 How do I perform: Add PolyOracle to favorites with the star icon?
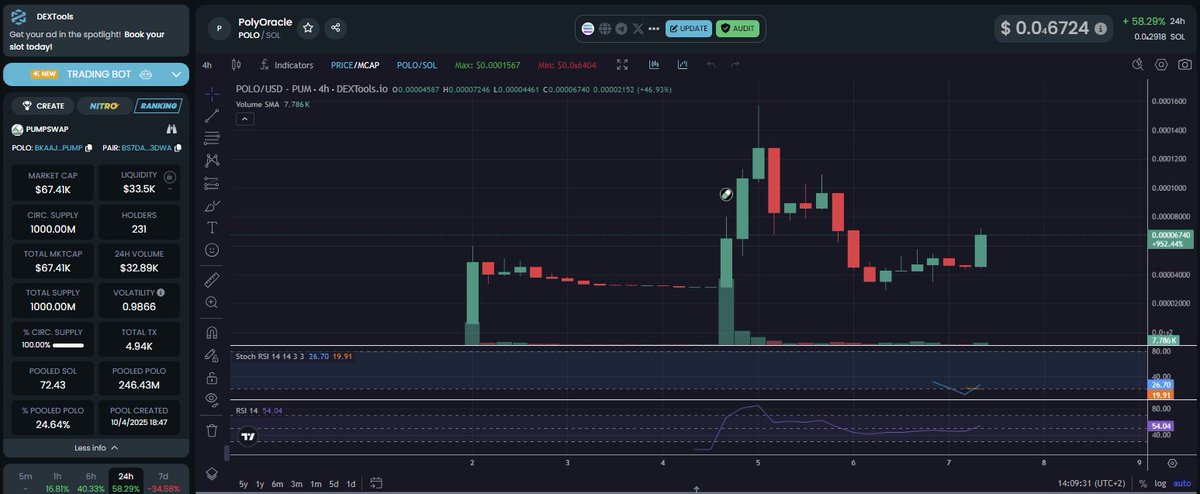(308, 28)
